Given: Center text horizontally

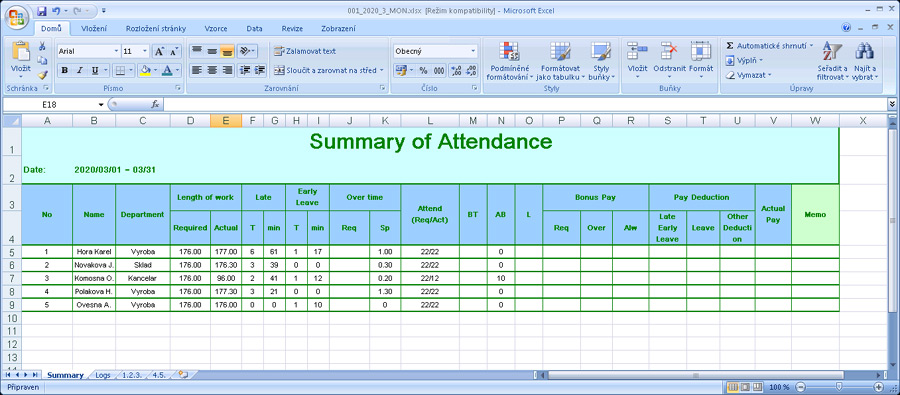Looking at the screenshot, I should 212,70.
